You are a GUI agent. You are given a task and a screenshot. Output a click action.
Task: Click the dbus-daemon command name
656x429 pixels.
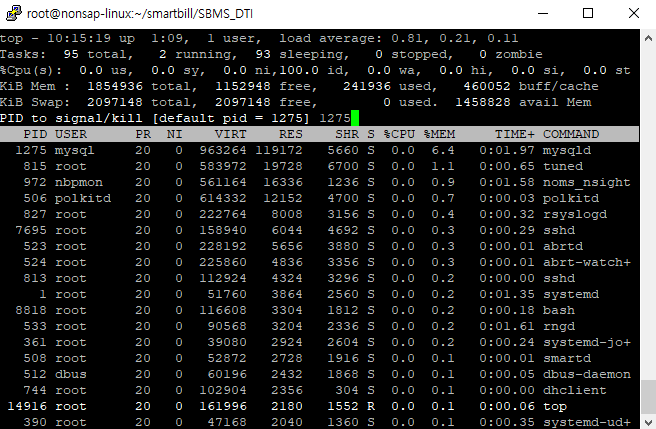tap(587, 374)
